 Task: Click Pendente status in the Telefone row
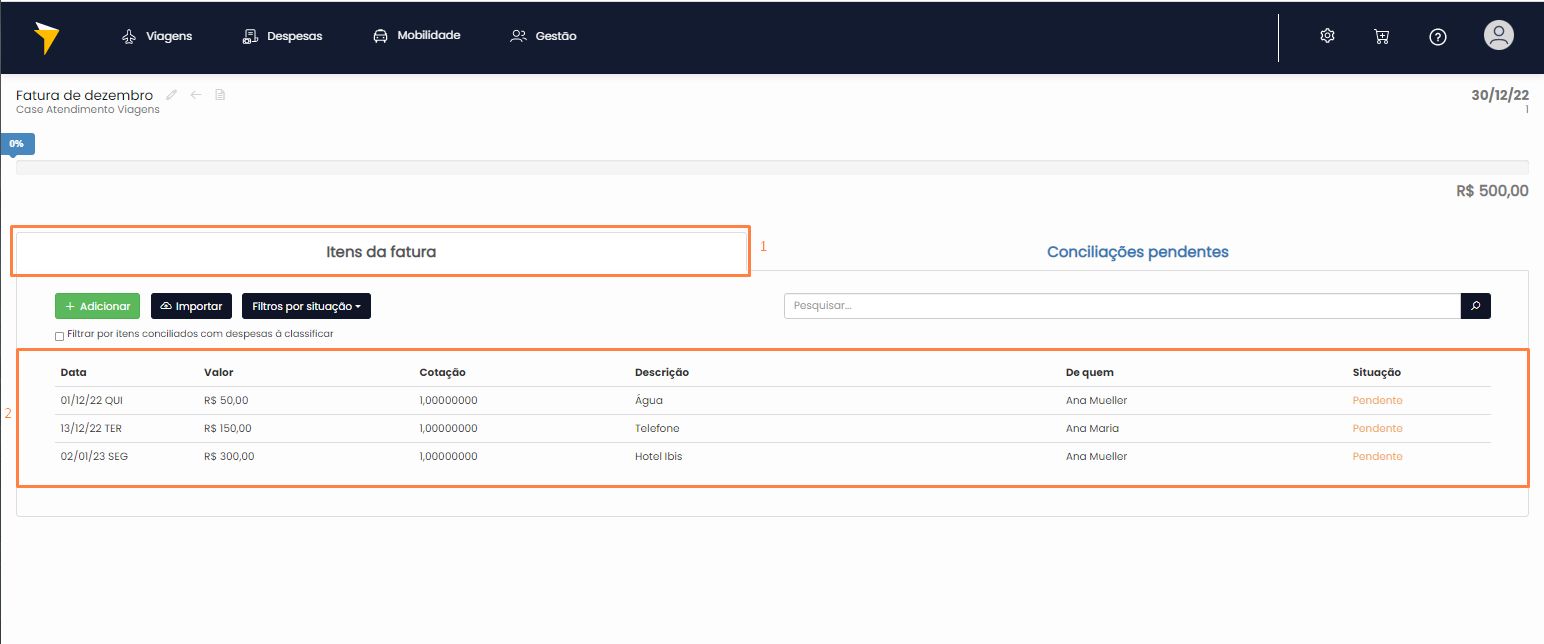click(1378, 428)
